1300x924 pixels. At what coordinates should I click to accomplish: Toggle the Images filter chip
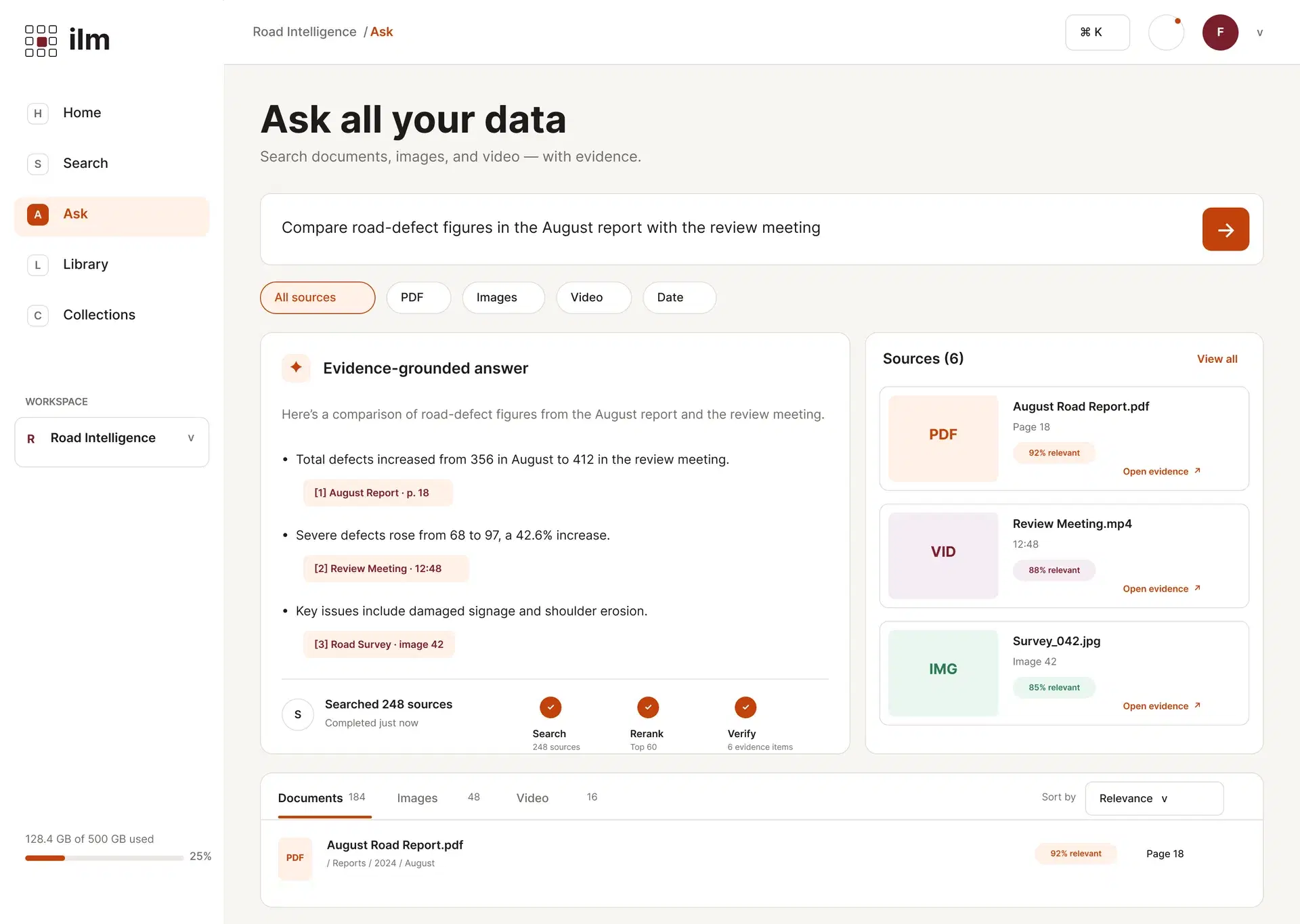pos(504,298)
